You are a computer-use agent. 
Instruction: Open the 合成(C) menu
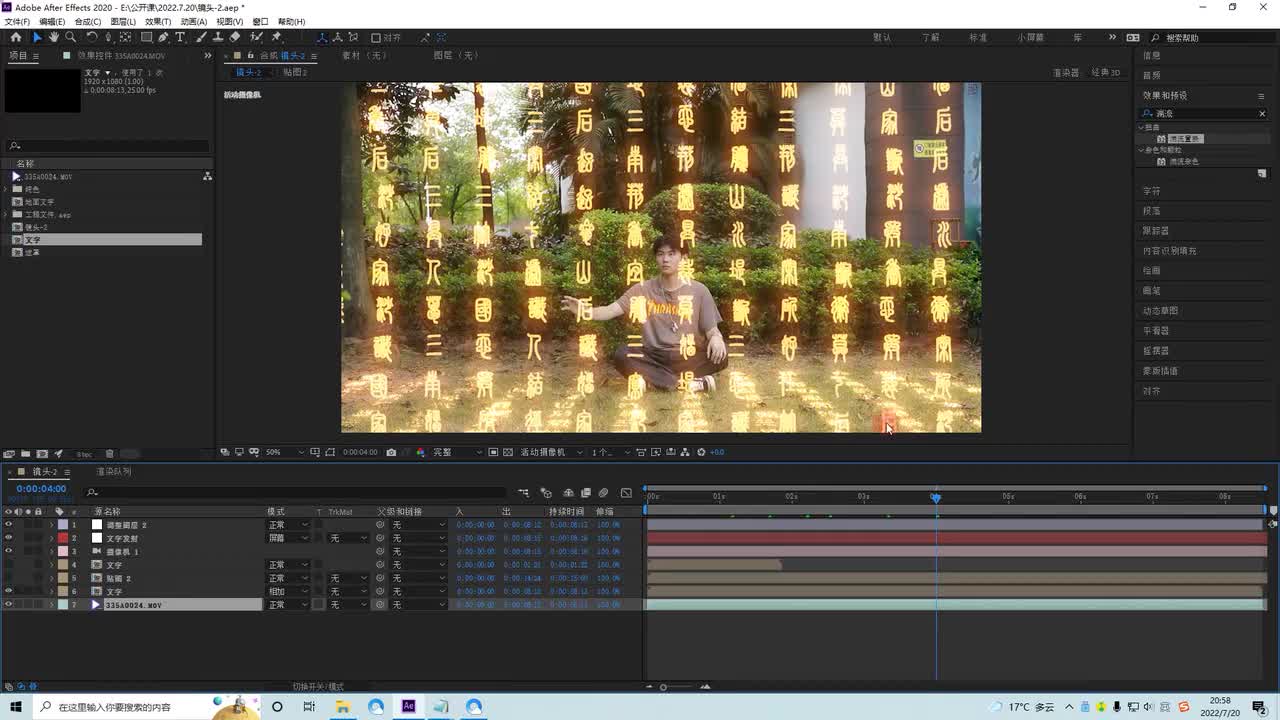88,21
